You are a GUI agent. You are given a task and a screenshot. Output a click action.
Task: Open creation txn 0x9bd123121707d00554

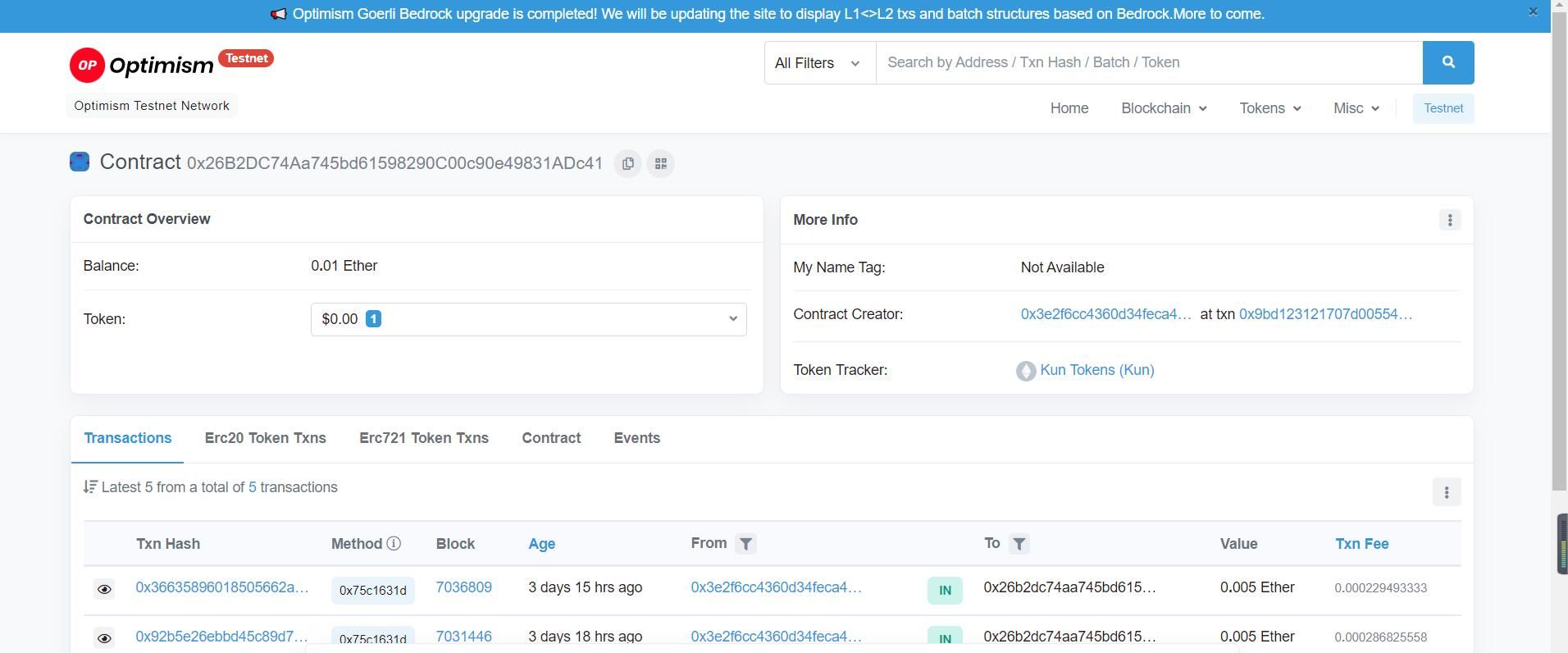(x=1325, y=314)
